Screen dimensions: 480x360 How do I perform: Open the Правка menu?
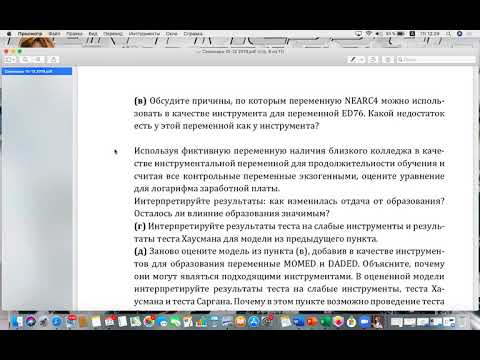(74, 34)
